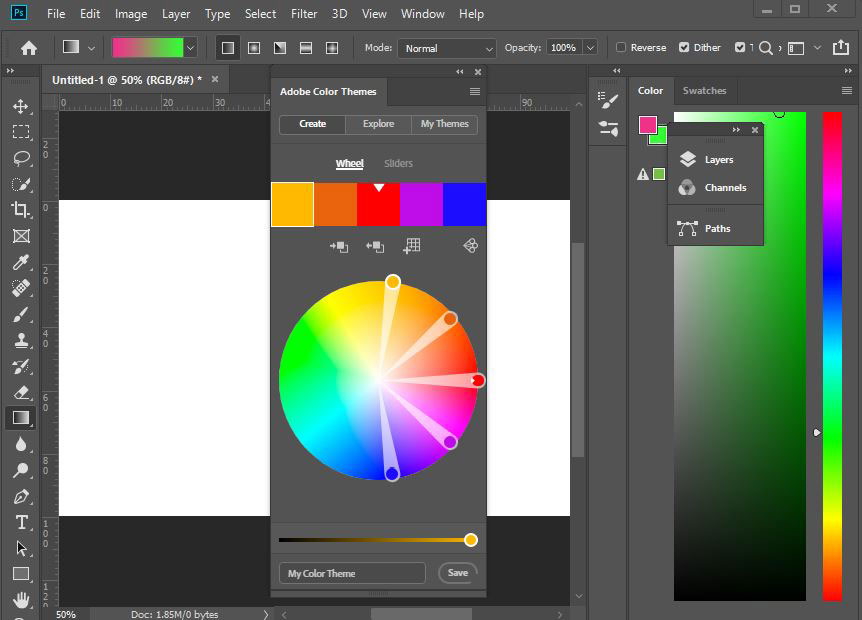
Task: Click the theme brightness slider handle
Action: 471,540
